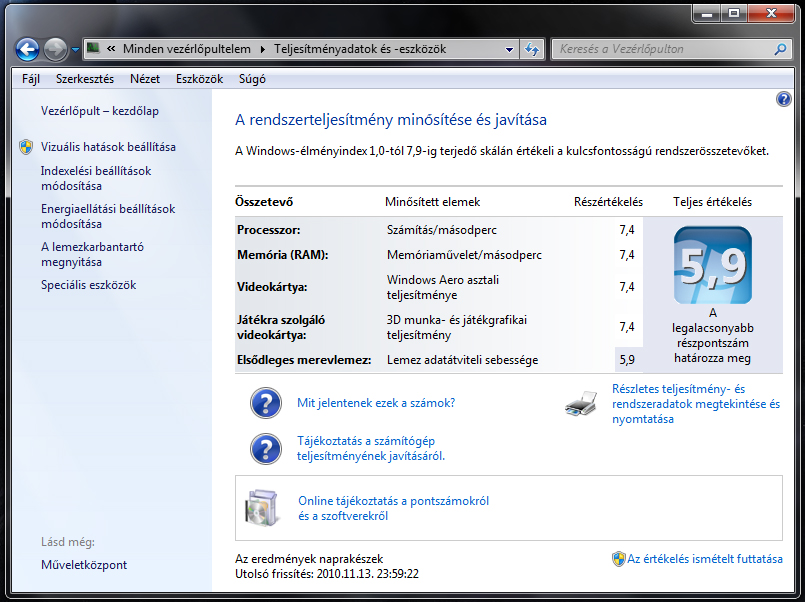Open 'Indexelési beállítások módosítása'
Screen dimensions: 805x602
(96, 178)
